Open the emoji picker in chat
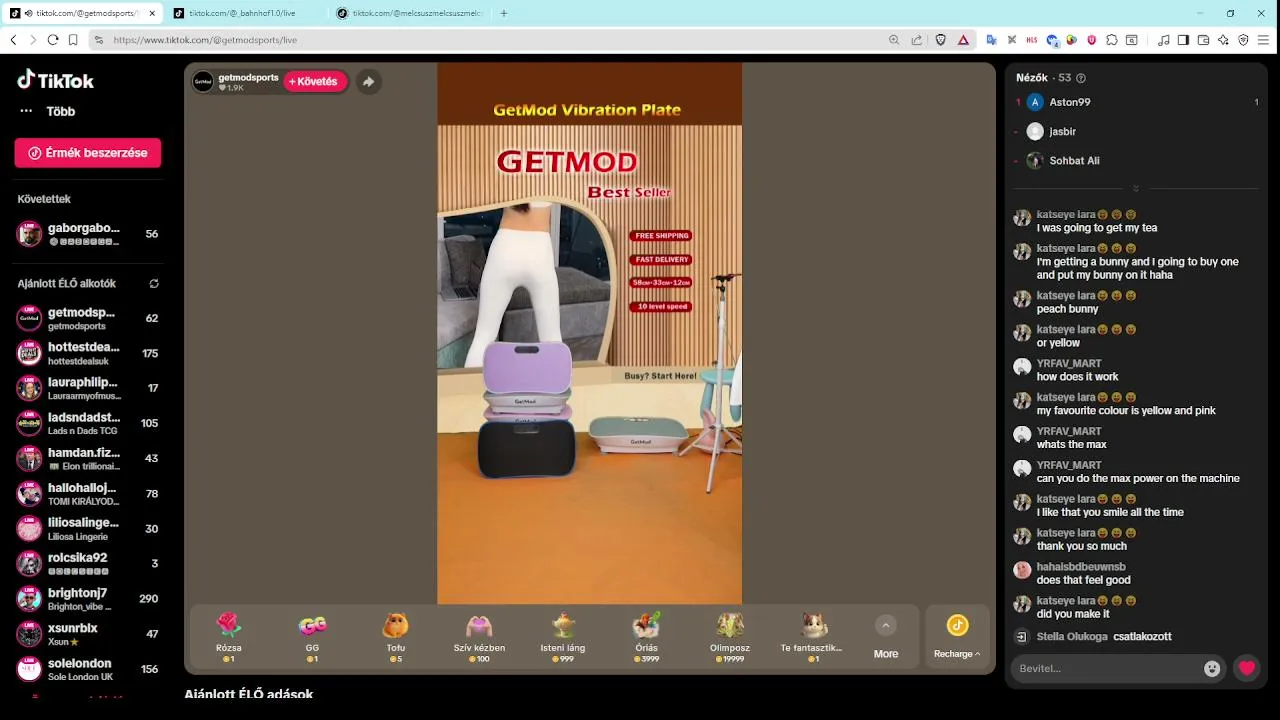The height and width of the screenshot is (720, 1280). coord(1212,669)
